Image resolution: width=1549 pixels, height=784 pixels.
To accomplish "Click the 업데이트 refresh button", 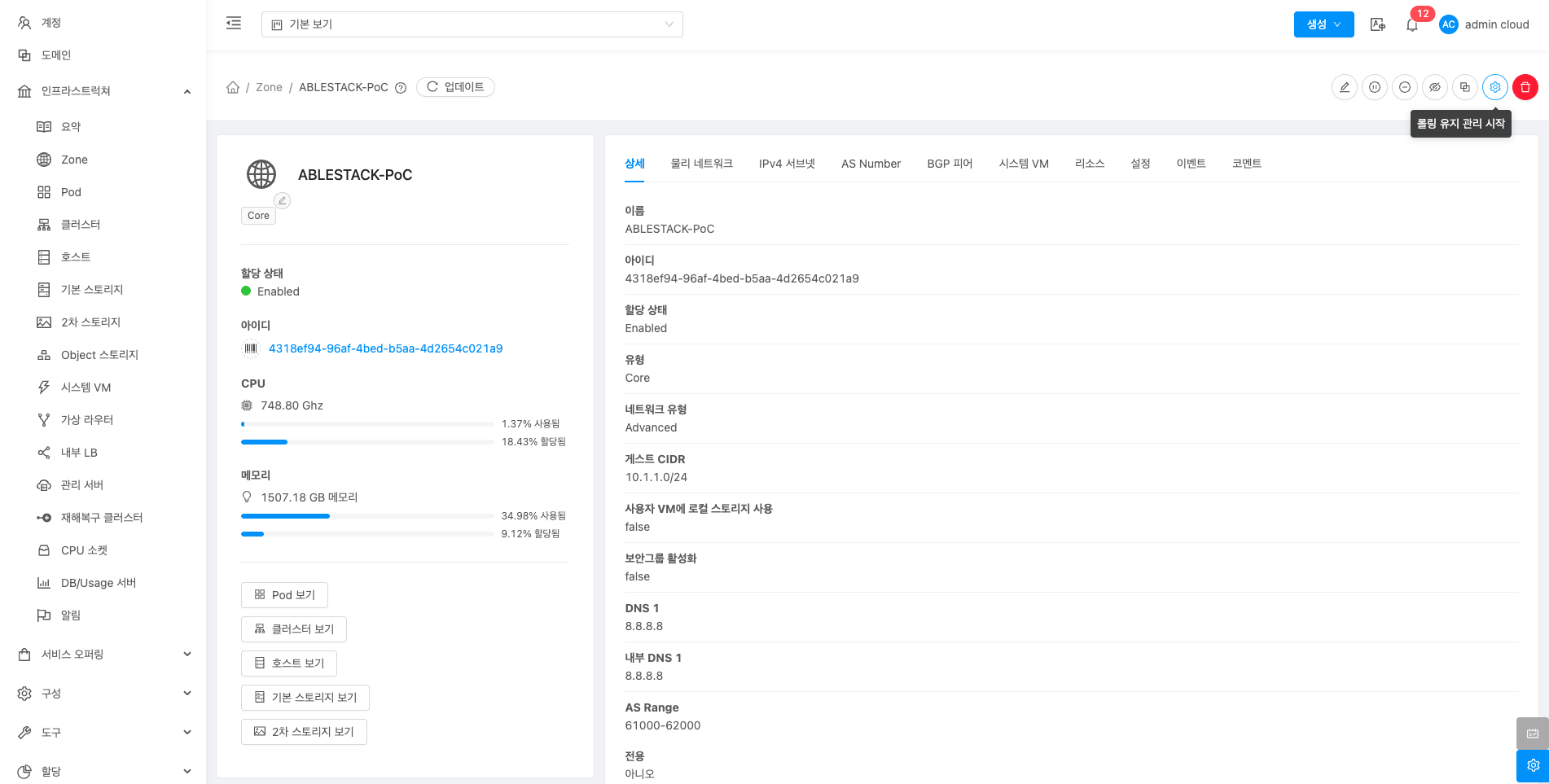I will 455,87.
